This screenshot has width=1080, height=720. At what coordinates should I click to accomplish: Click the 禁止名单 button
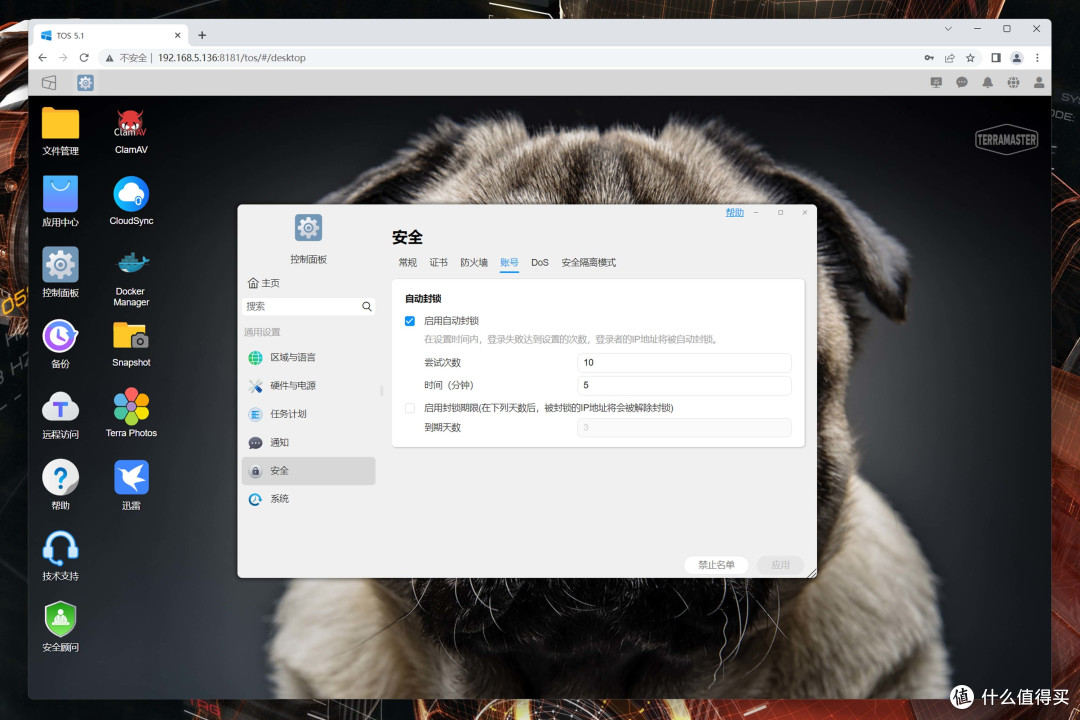(x=716, y=565)
